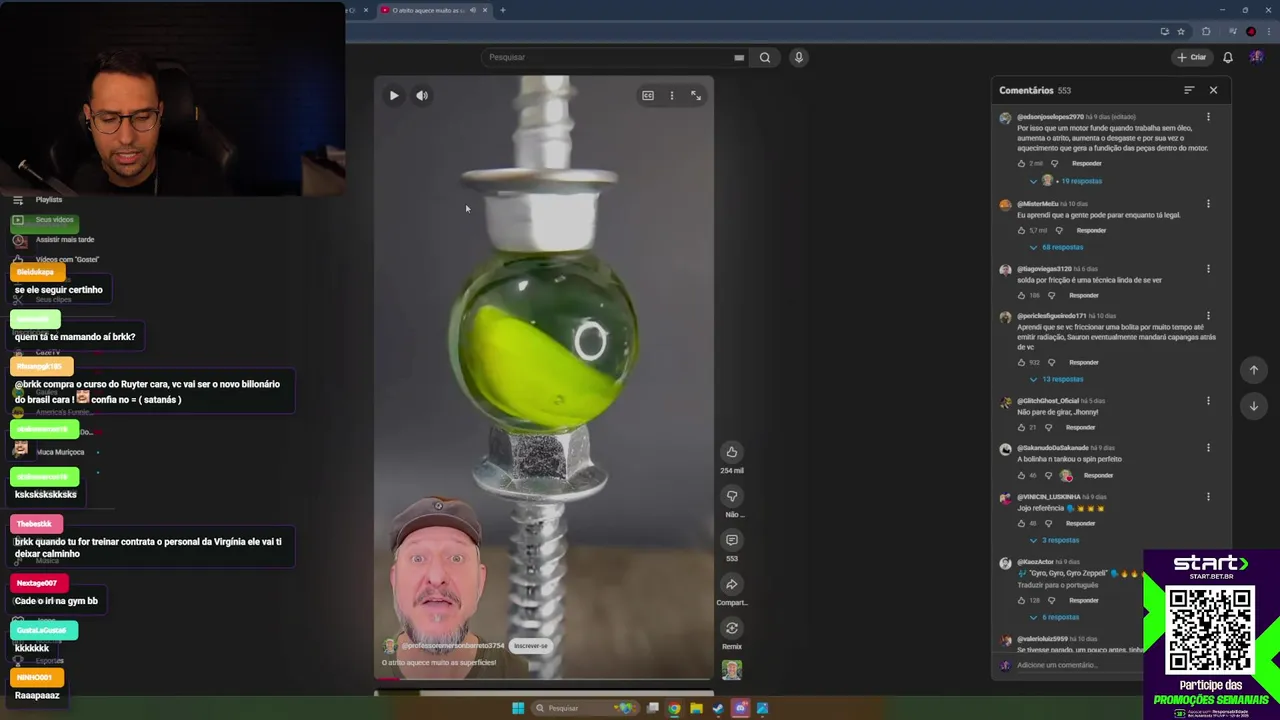Go to next Short with down arrow
1280x720 pixels.
pos(1254,406)
